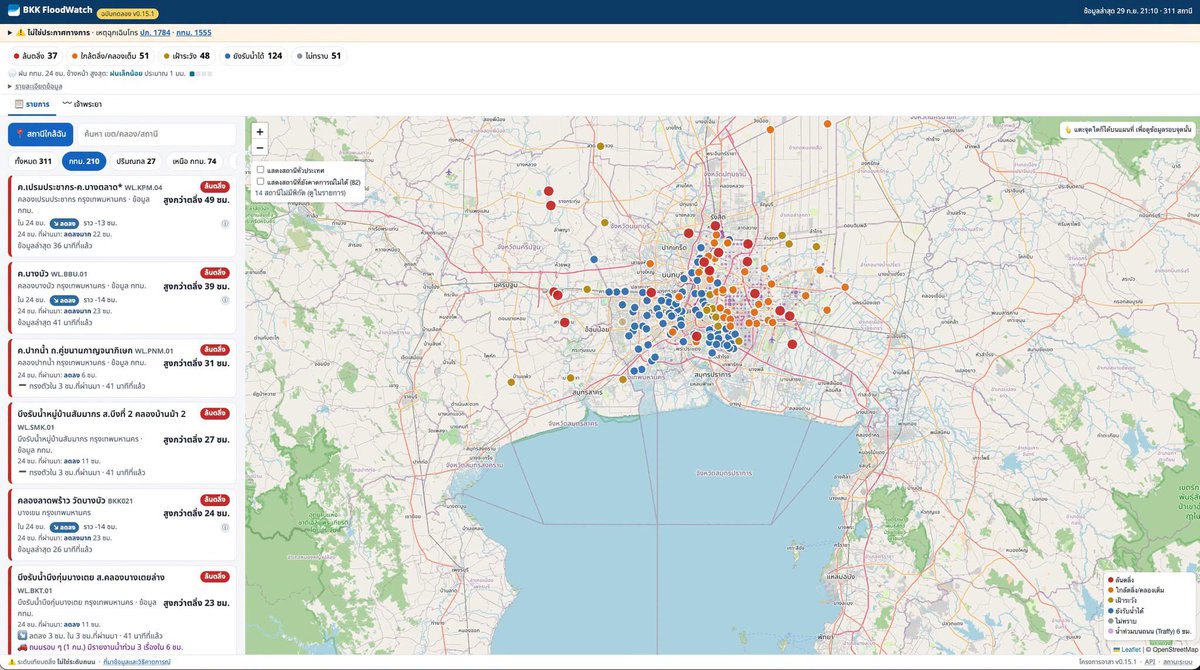Click the สถานีใกล้ฉัน button
Viewport: 1200px width, 670px height.
point(41,134)
